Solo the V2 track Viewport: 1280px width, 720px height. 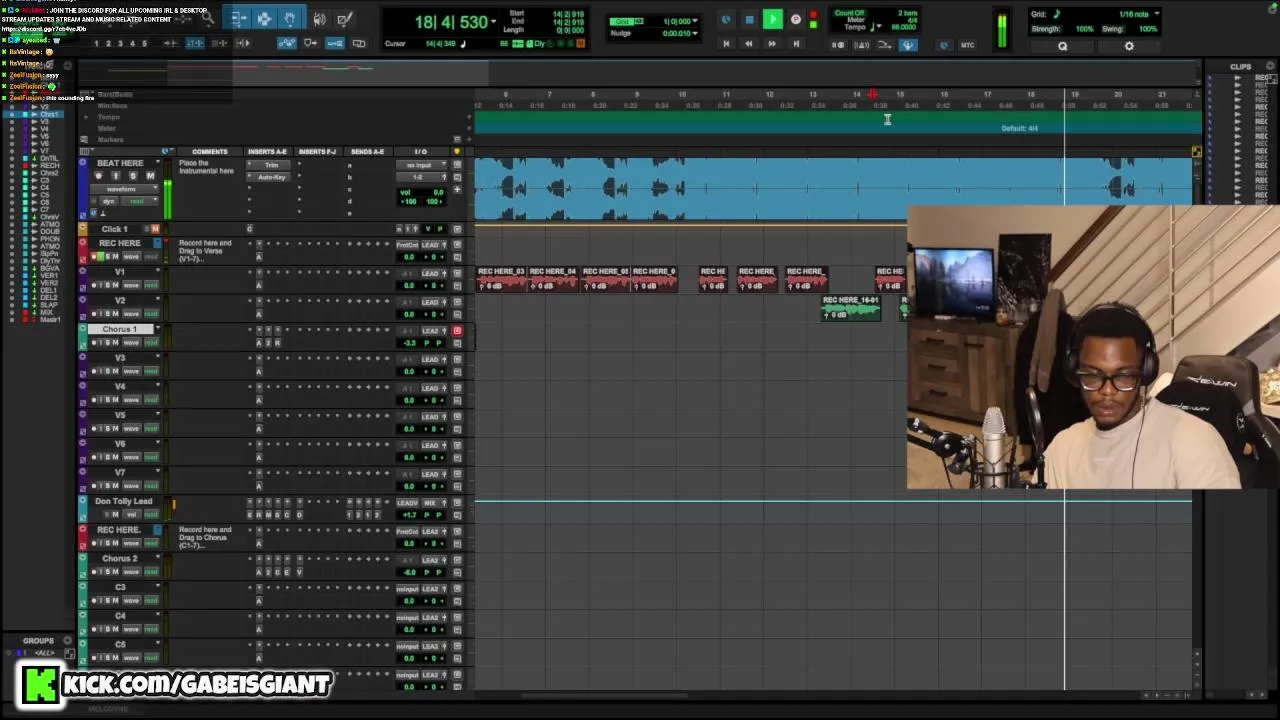click(107, 314)
